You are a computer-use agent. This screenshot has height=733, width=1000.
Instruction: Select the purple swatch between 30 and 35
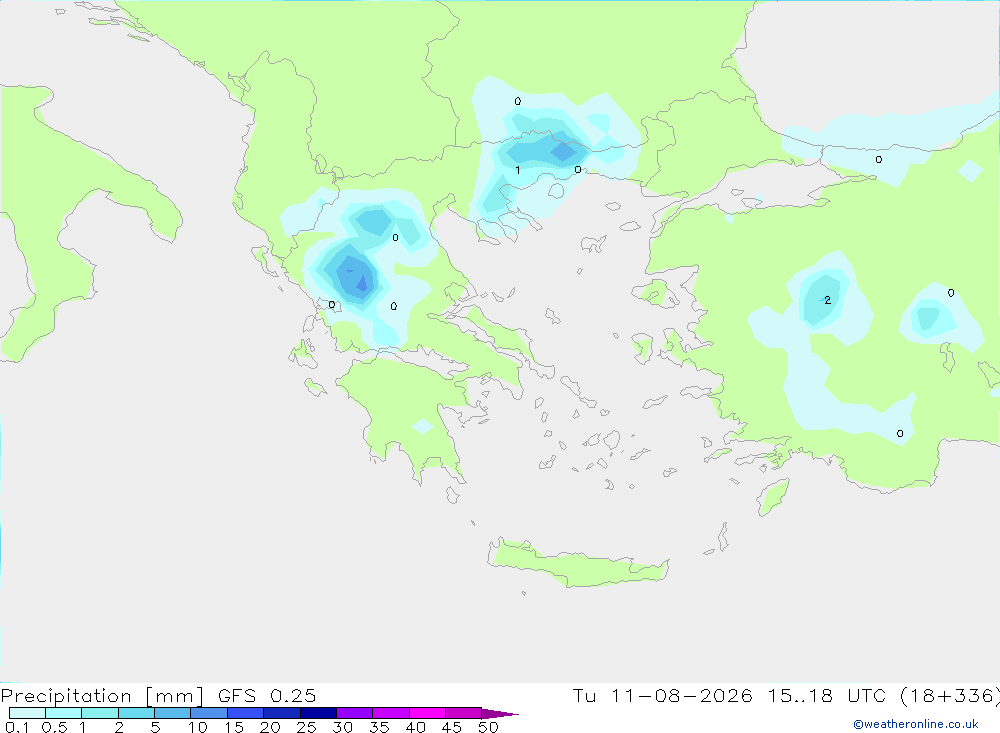point(355,713)
